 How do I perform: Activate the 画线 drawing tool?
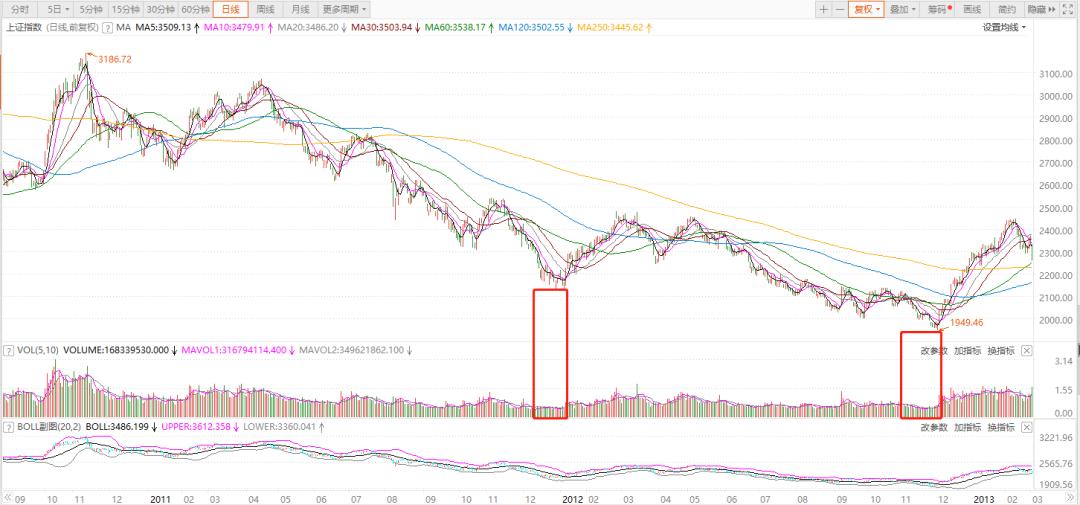972,10
